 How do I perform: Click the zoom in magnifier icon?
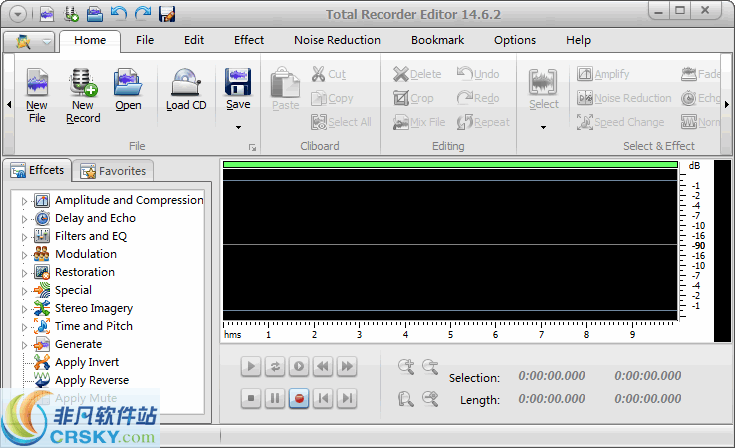(406, 366)
